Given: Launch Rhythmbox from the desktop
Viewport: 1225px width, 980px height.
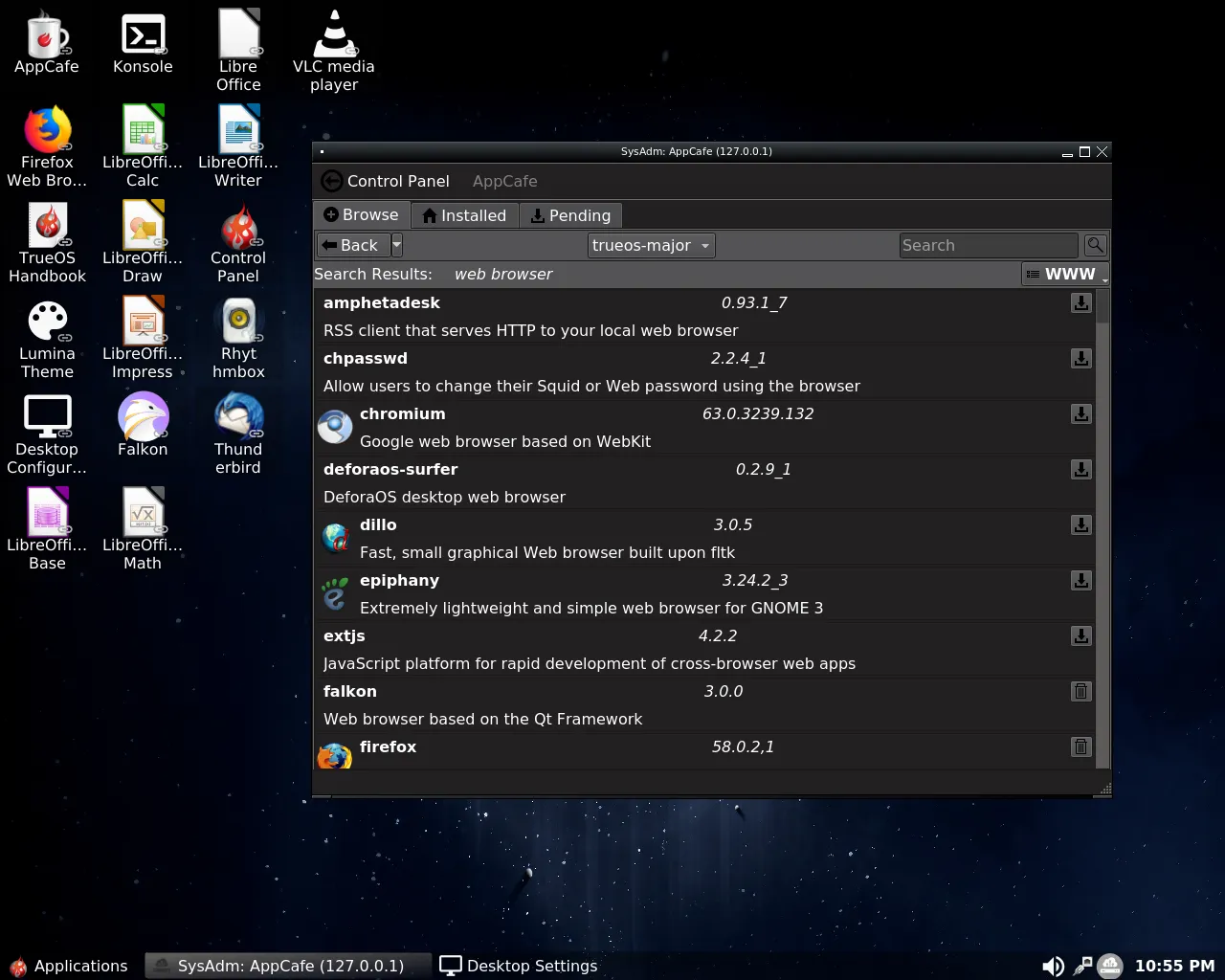Looking at the screenshot, I should 238,338.
